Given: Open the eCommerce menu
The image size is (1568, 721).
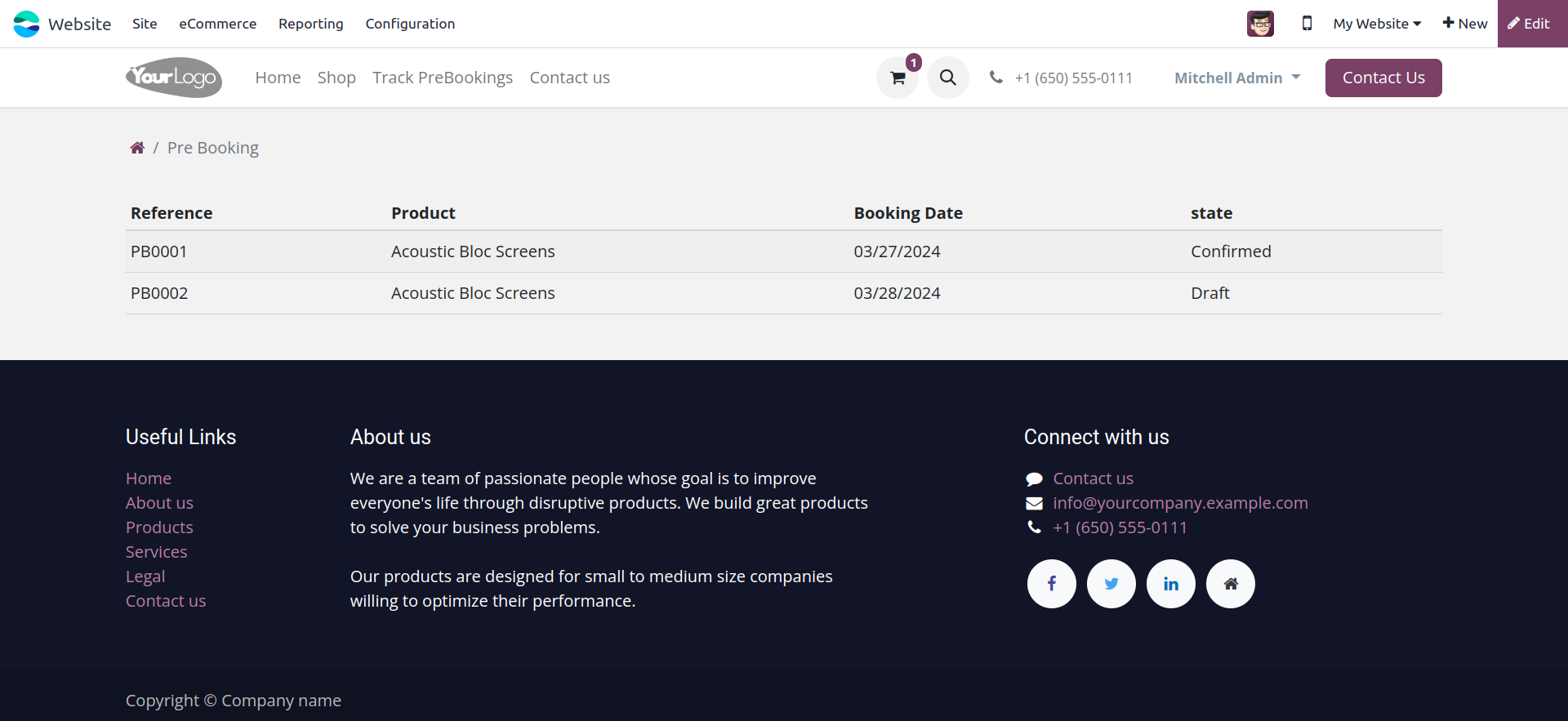Looking at the screenshot, I should pos(217,24).
